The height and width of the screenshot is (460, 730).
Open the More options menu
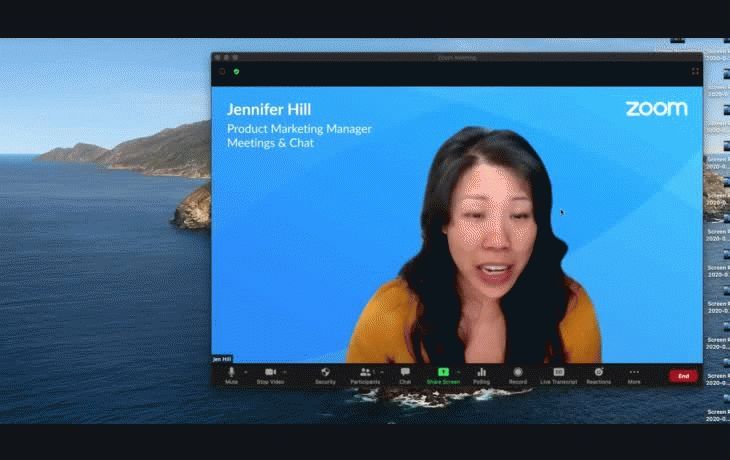pos(634,375)
